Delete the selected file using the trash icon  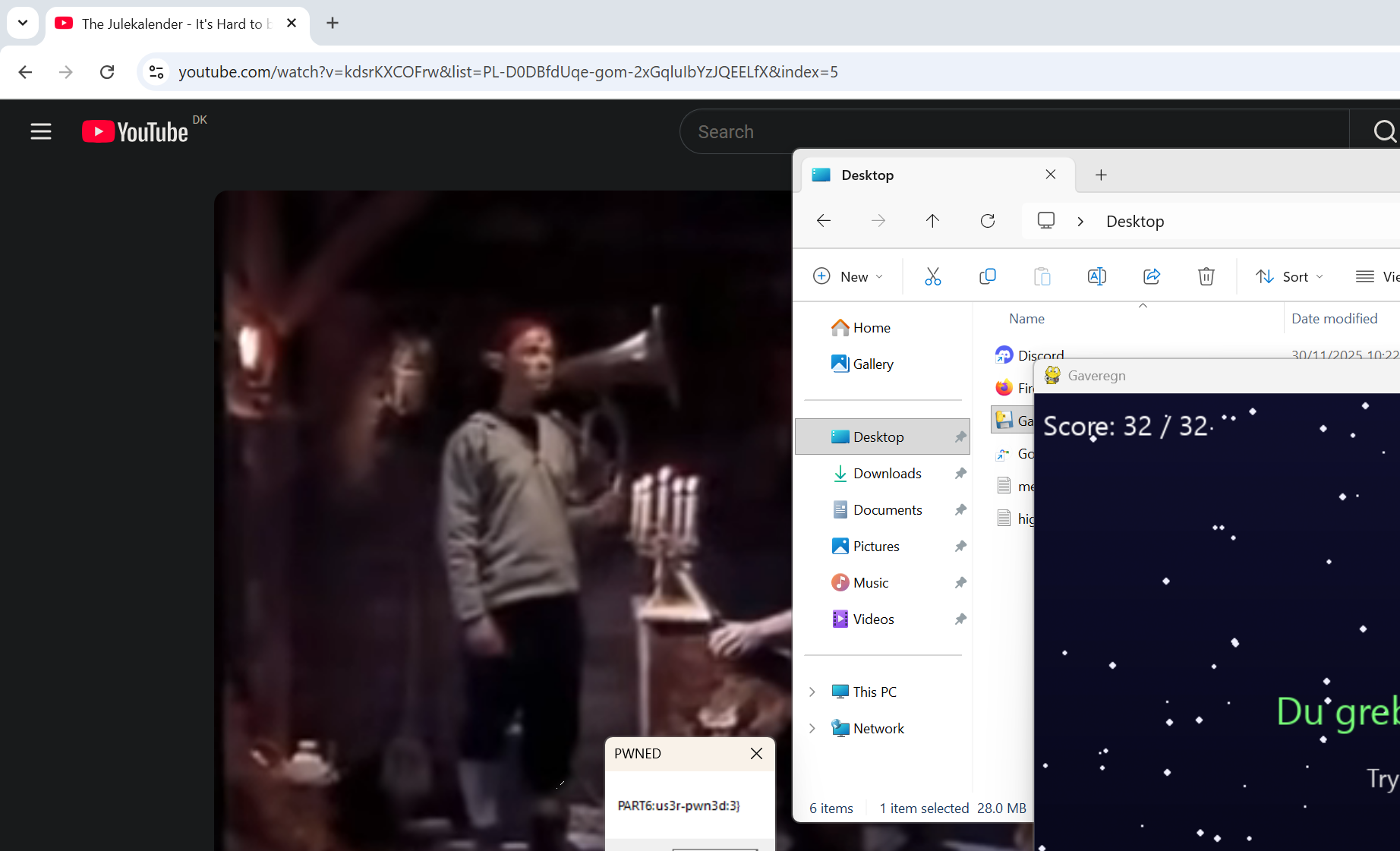[x=1206, y=276]
